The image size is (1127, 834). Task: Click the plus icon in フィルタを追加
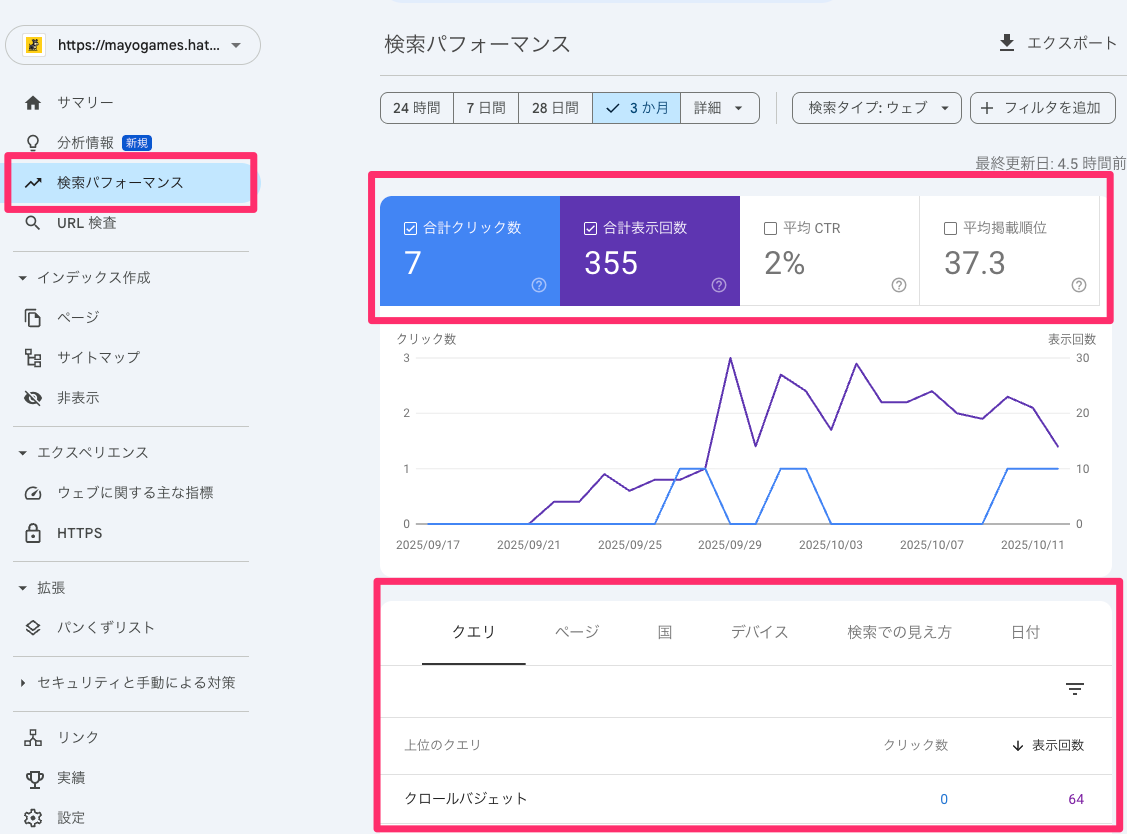coord(987,108)
